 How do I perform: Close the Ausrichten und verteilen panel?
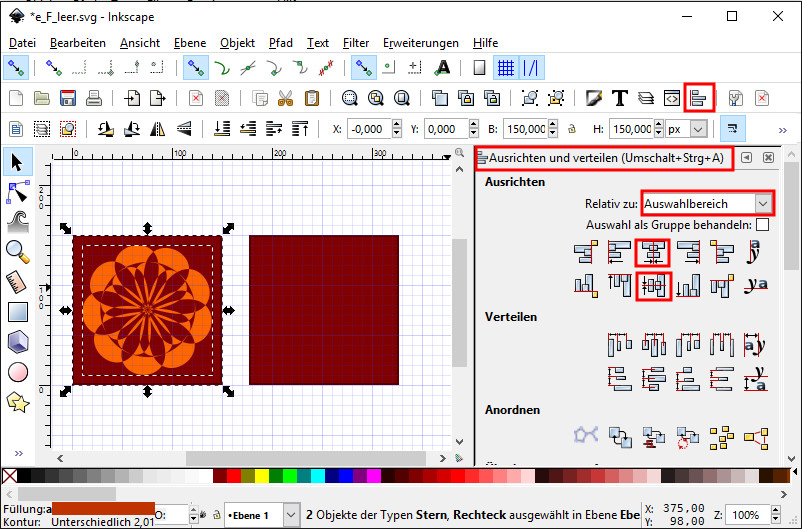tap(768, 158)
